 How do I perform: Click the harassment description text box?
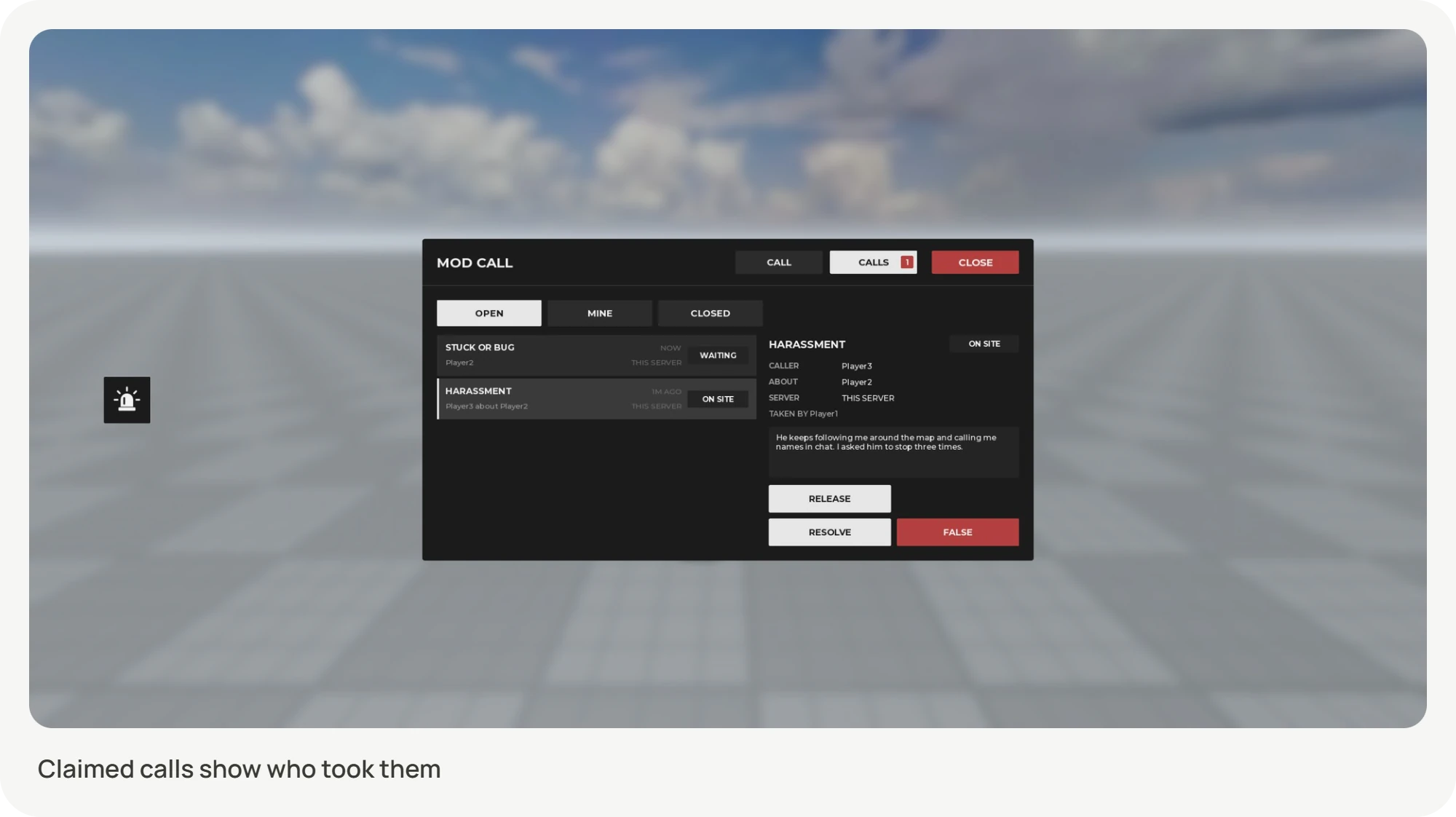(894, 452)
